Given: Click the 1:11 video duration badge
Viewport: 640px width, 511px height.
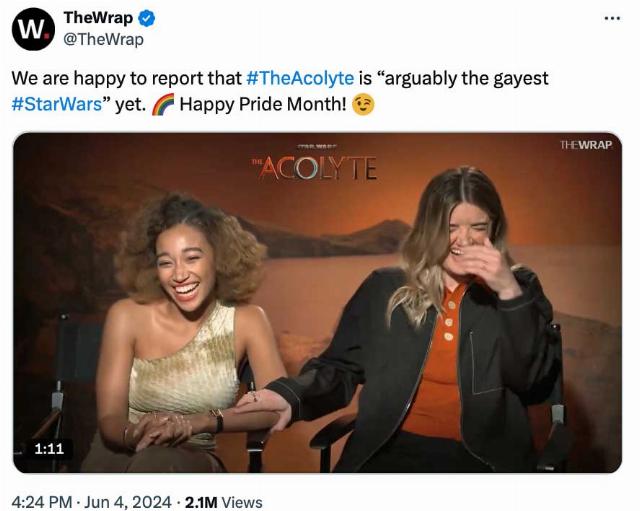Looking at the screenshot, I should [49, 449].
